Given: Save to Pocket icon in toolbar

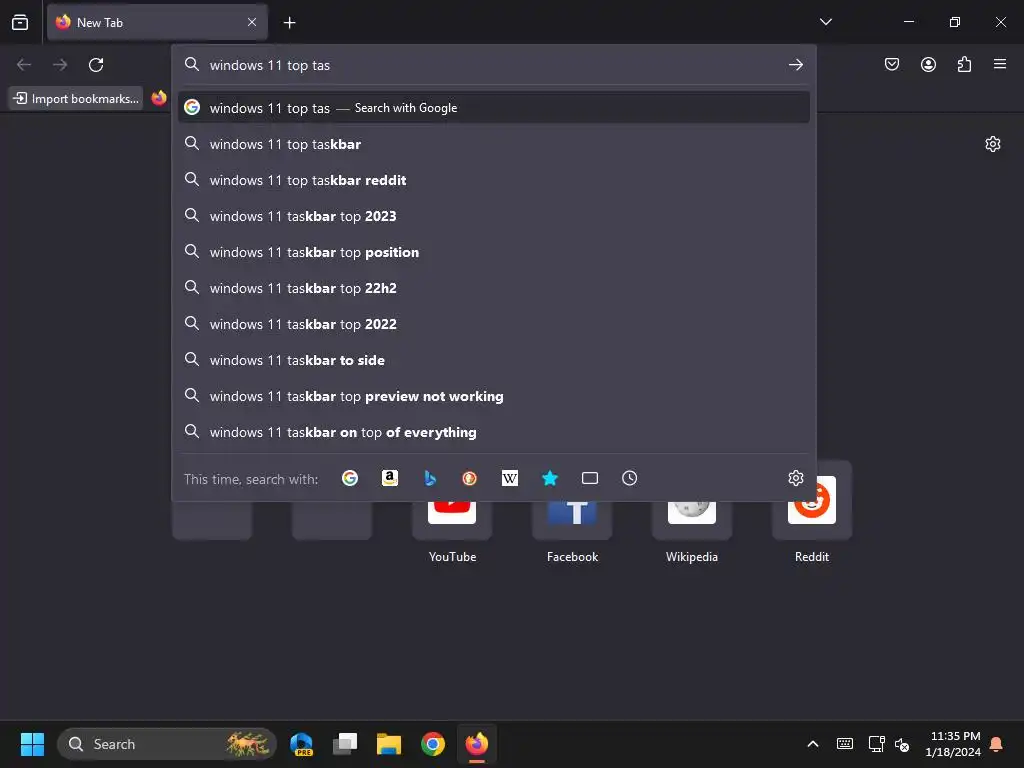Looking at the screenshot, I should point(892,64).
